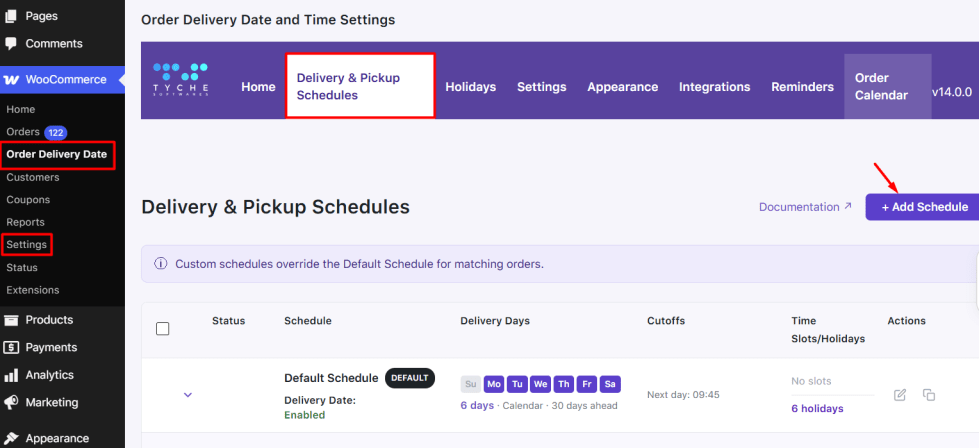Open WooCommerce menu in sidebar

62,80
